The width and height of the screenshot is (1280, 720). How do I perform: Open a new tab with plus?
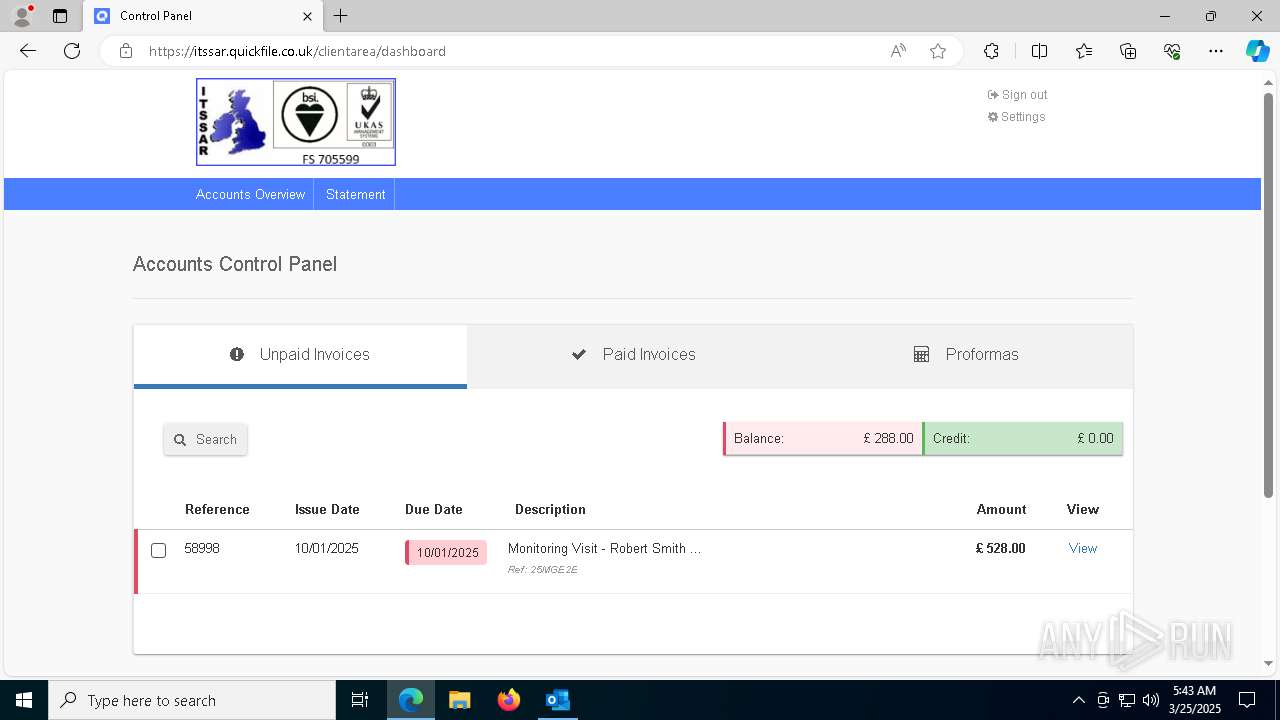click(341, 16)
